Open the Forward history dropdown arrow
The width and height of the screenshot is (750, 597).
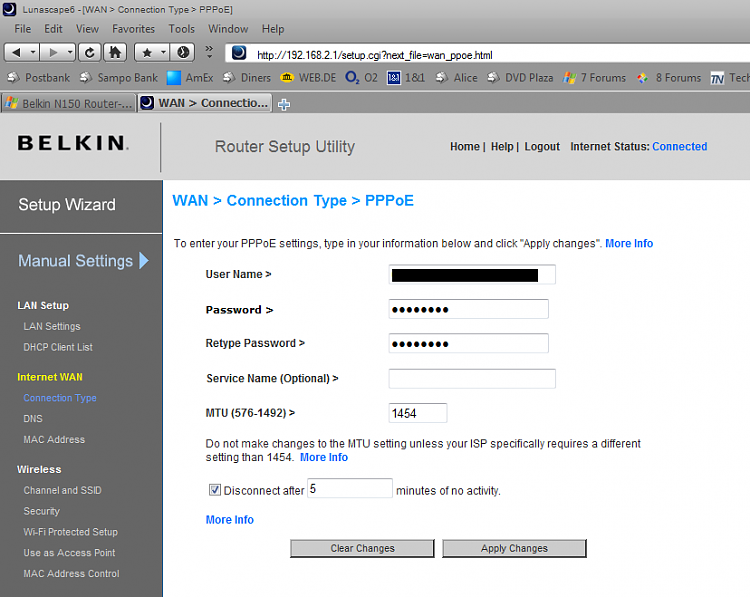pos(70,52)
